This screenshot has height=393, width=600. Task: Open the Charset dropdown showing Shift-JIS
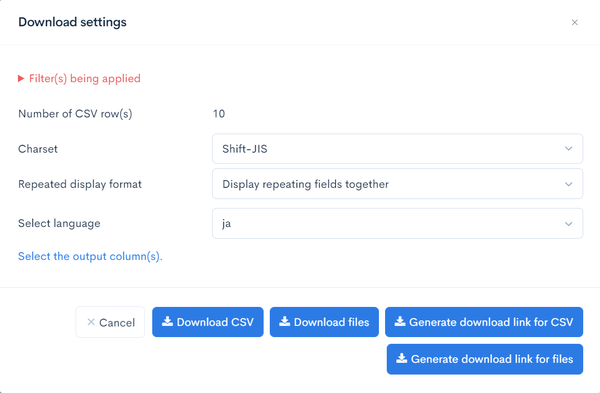click(398, 148)
